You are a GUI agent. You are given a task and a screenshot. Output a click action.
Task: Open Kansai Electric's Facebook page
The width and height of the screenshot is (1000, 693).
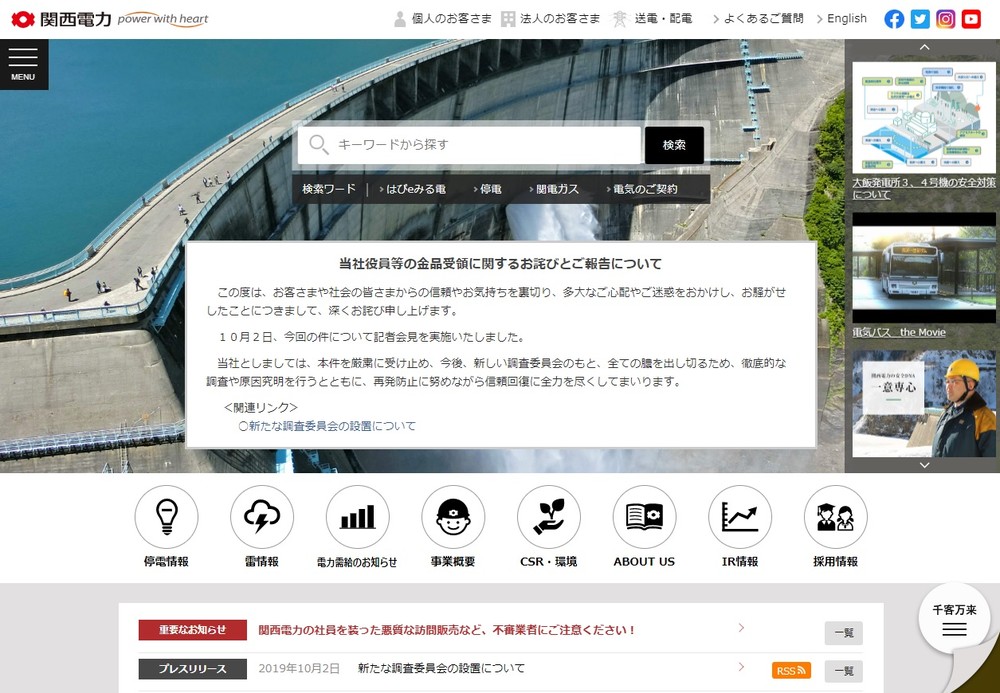click(x=893, y=17)
